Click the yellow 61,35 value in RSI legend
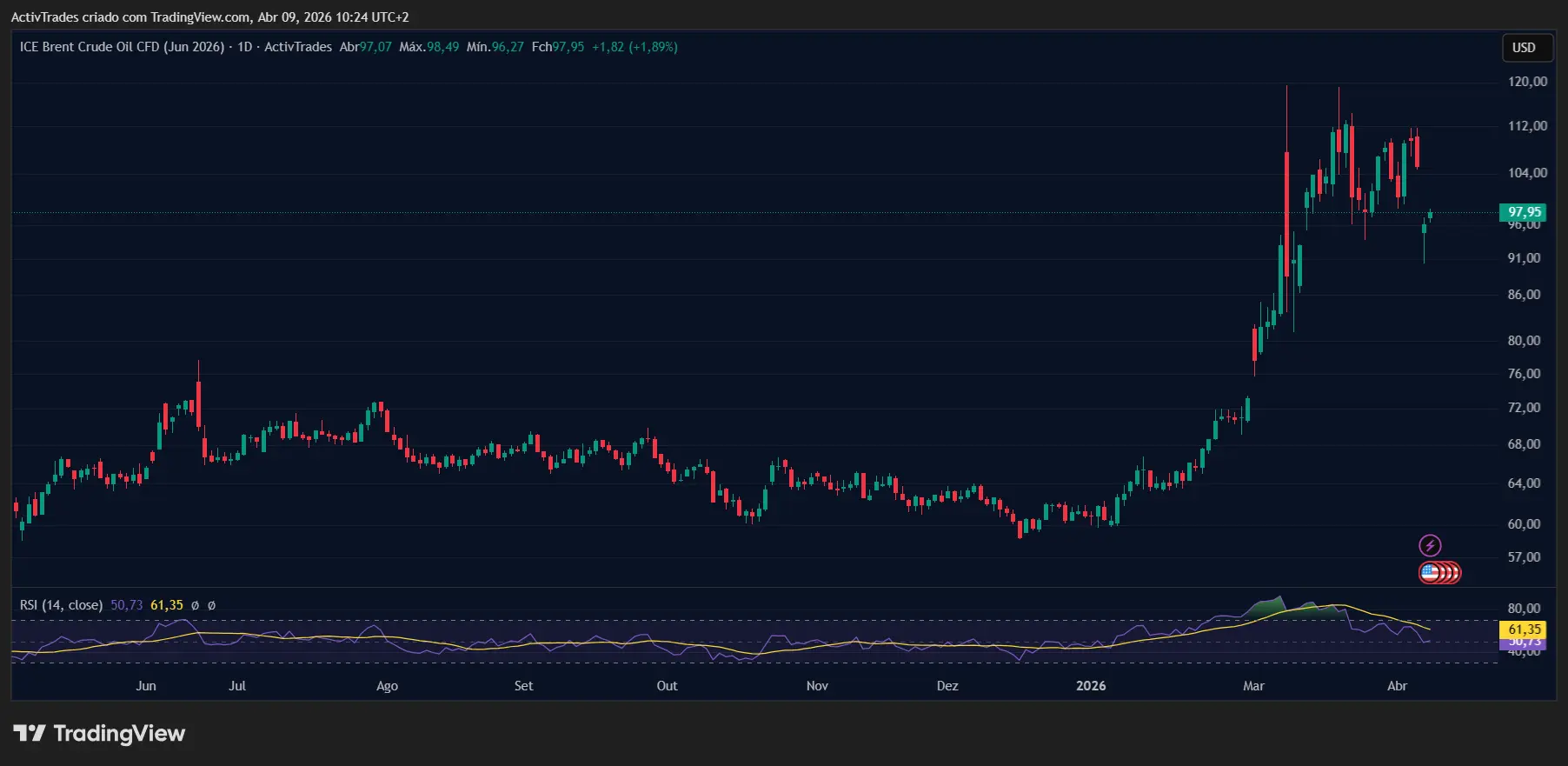Image resolution: width=1568 pixels, height=766 pixels. [x=167, y=605]
